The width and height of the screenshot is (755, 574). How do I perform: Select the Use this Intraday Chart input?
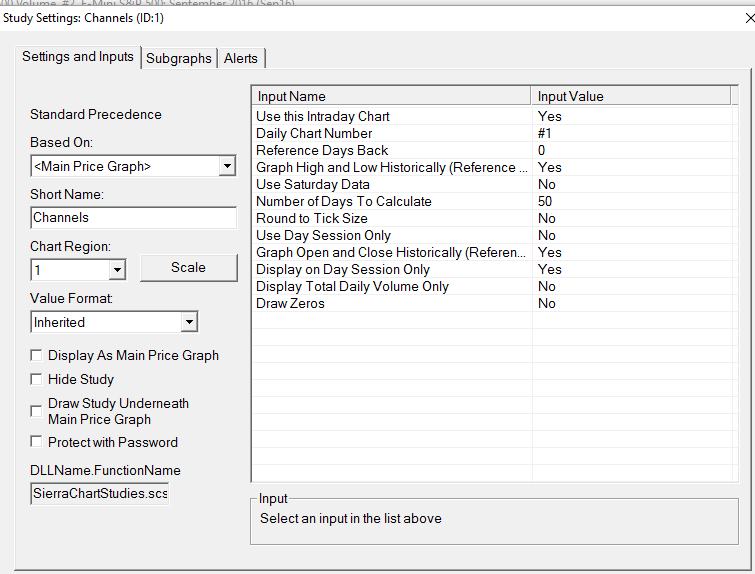[322, 116]
